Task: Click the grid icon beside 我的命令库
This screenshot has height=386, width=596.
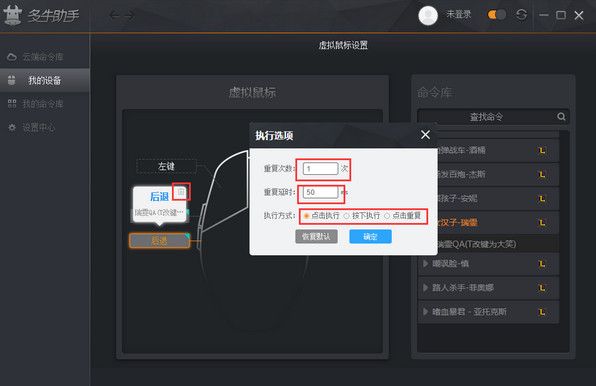Action: click(12, 104)
